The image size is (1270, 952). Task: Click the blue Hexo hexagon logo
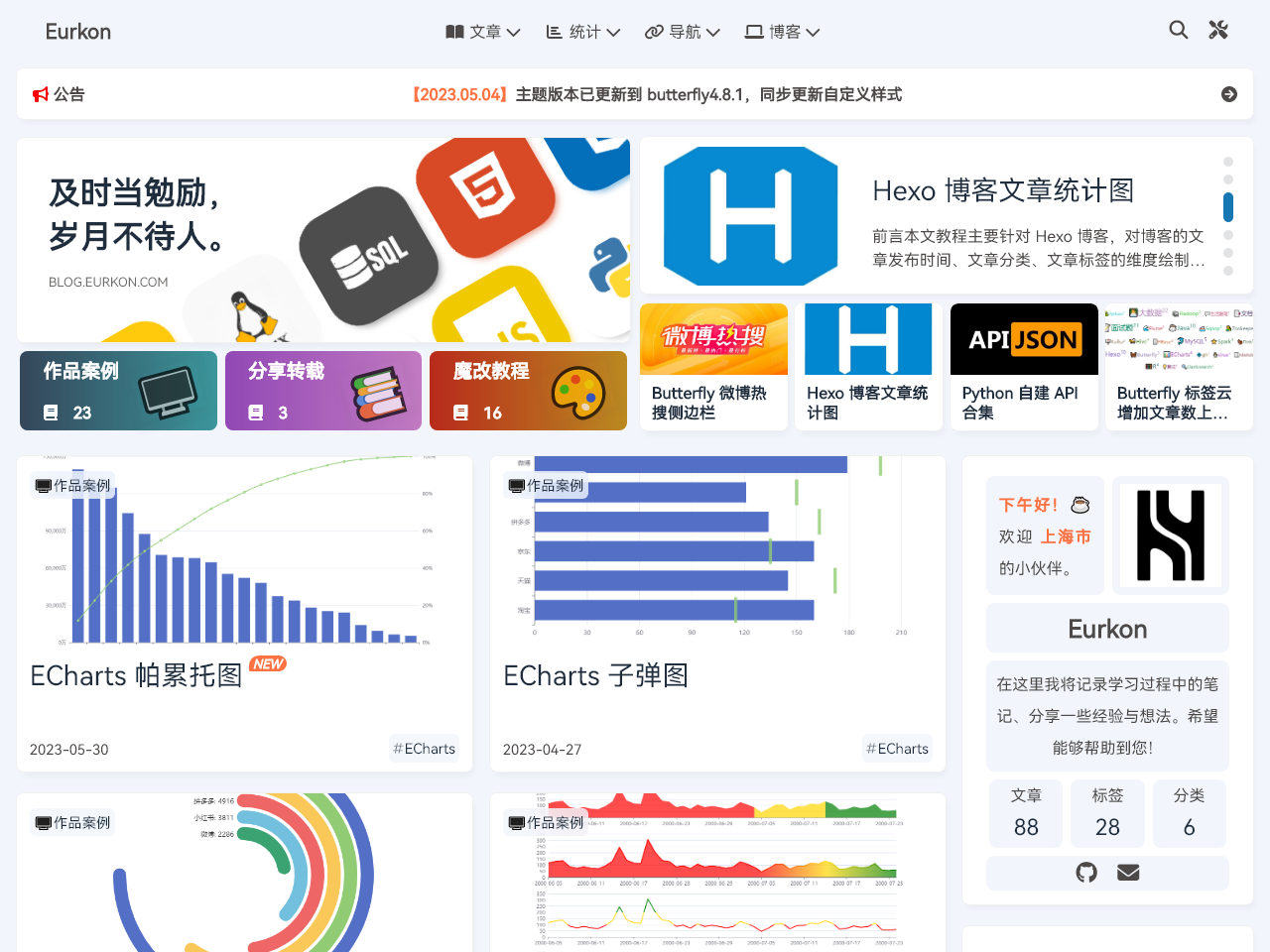coord(750,216)
